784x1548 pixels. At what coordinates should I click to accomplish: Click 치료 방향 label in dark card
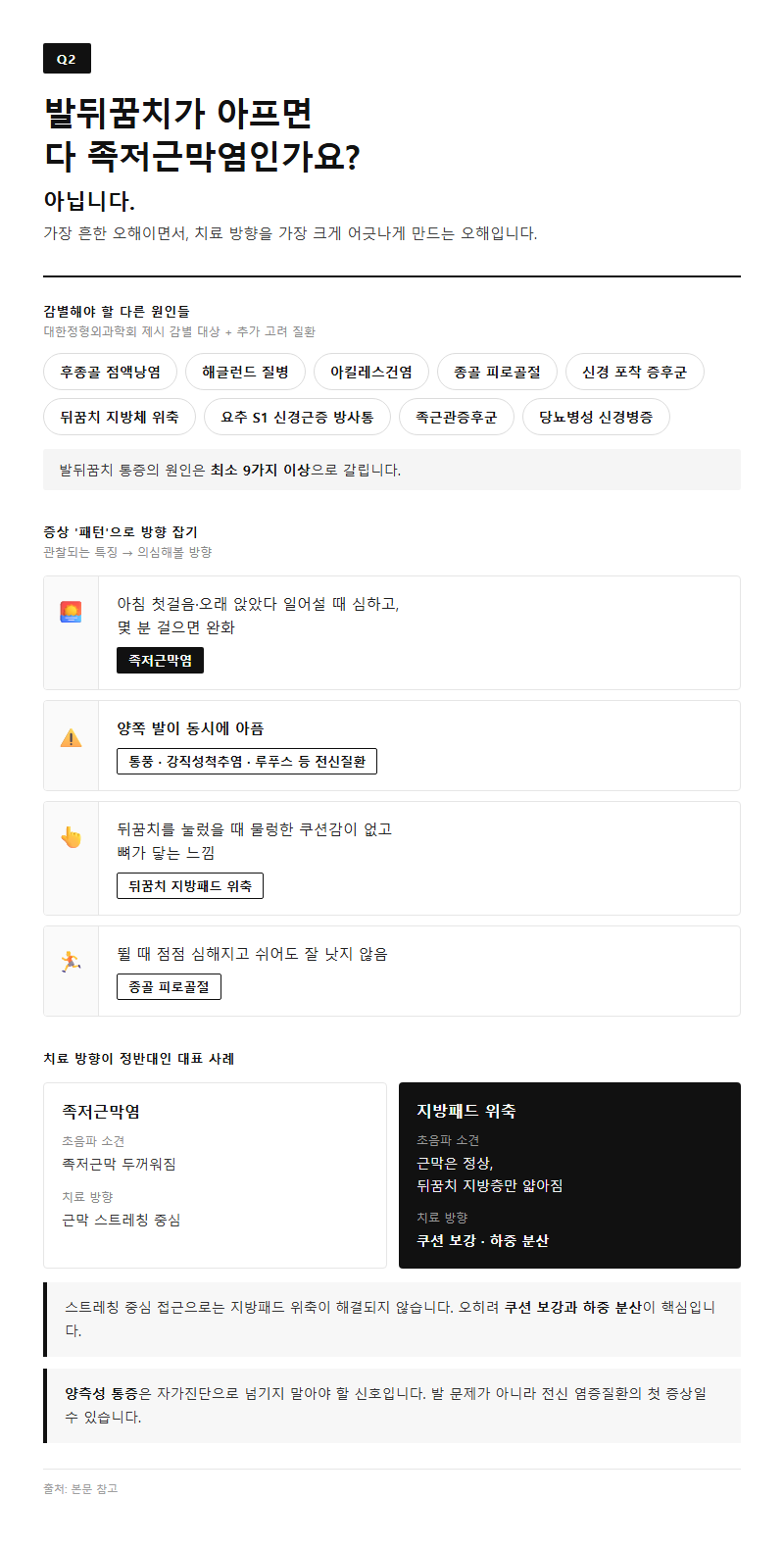pyautogui.click(x=442, y=1218)
